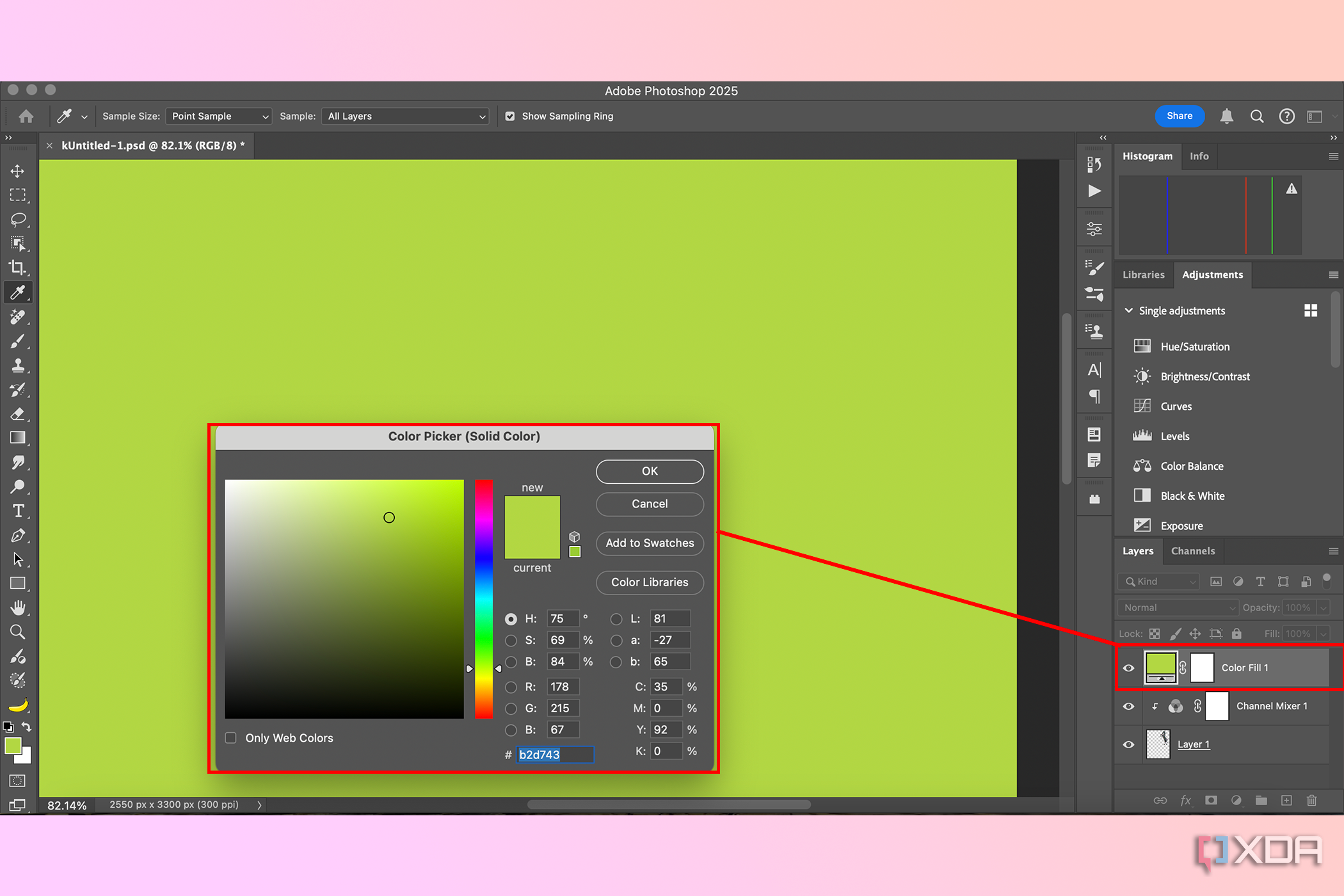Hide the Color Fill 1 layer
Viewport: 1344px width, 896px height.
tap(1129, 668)
